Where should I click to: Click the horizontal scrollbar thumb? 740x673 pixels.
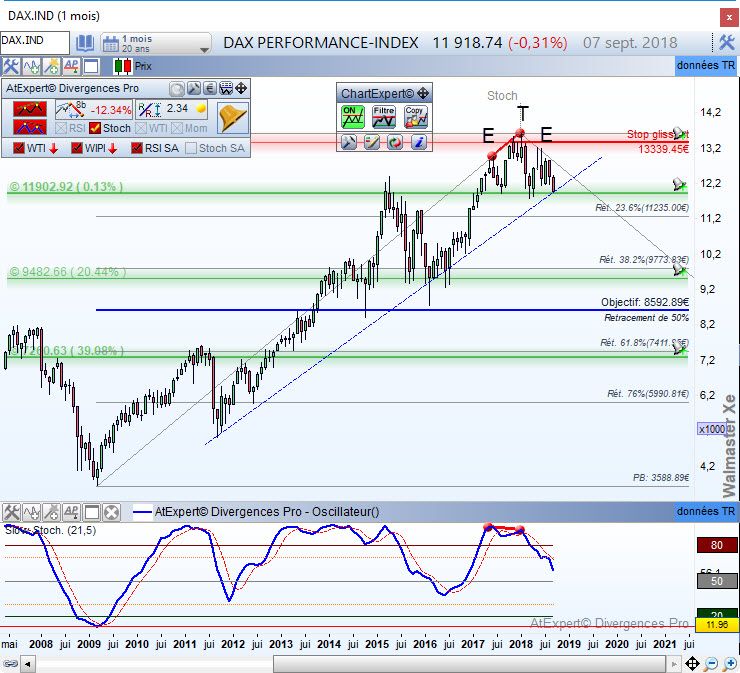(469, 664)
